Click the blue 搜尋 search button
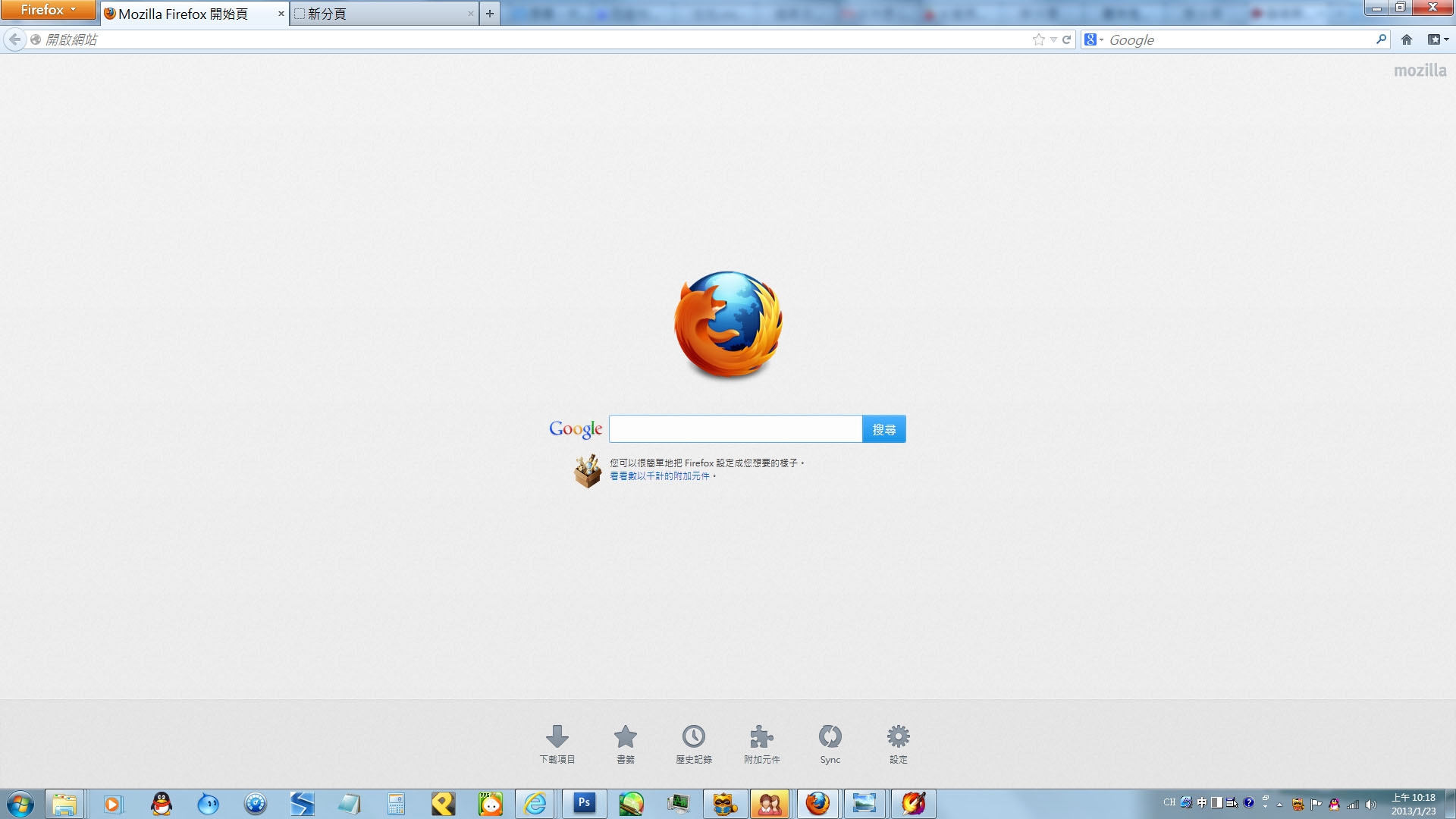Viewport: 1456px width, 819px height. point(883,429)
